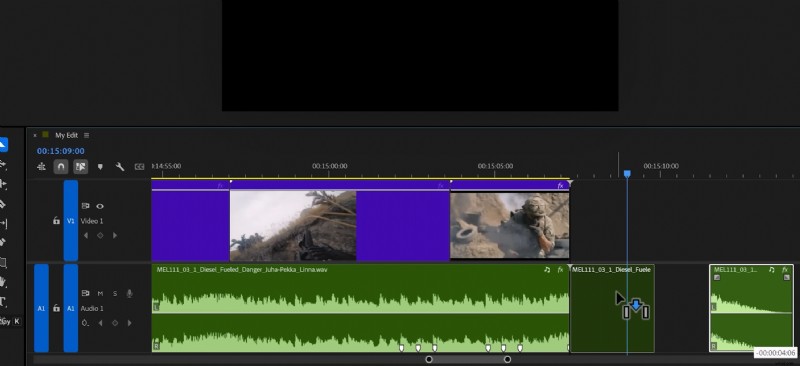Solo the Audio 1 track
This screenshot has height=366, width=800.
[x=115, y=294]
